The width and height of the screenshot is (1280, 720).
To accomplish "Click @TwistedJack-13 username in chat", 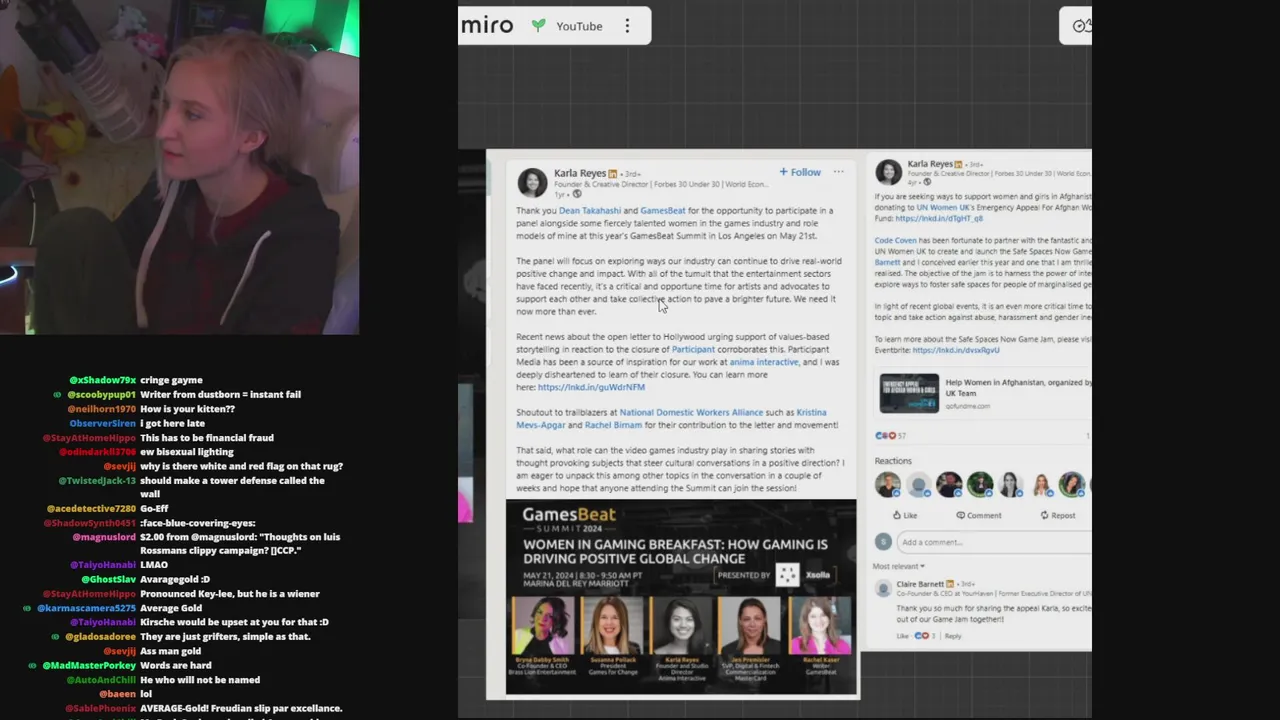I will [97, 481].
